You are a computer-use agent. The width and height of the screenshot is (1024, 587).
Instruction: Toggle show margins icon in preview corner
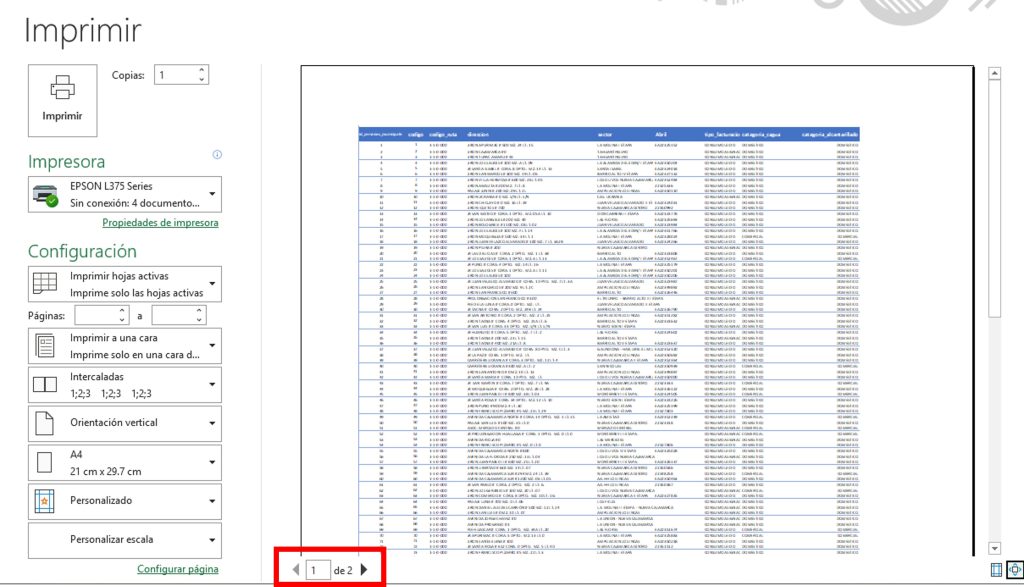(996, 570)
